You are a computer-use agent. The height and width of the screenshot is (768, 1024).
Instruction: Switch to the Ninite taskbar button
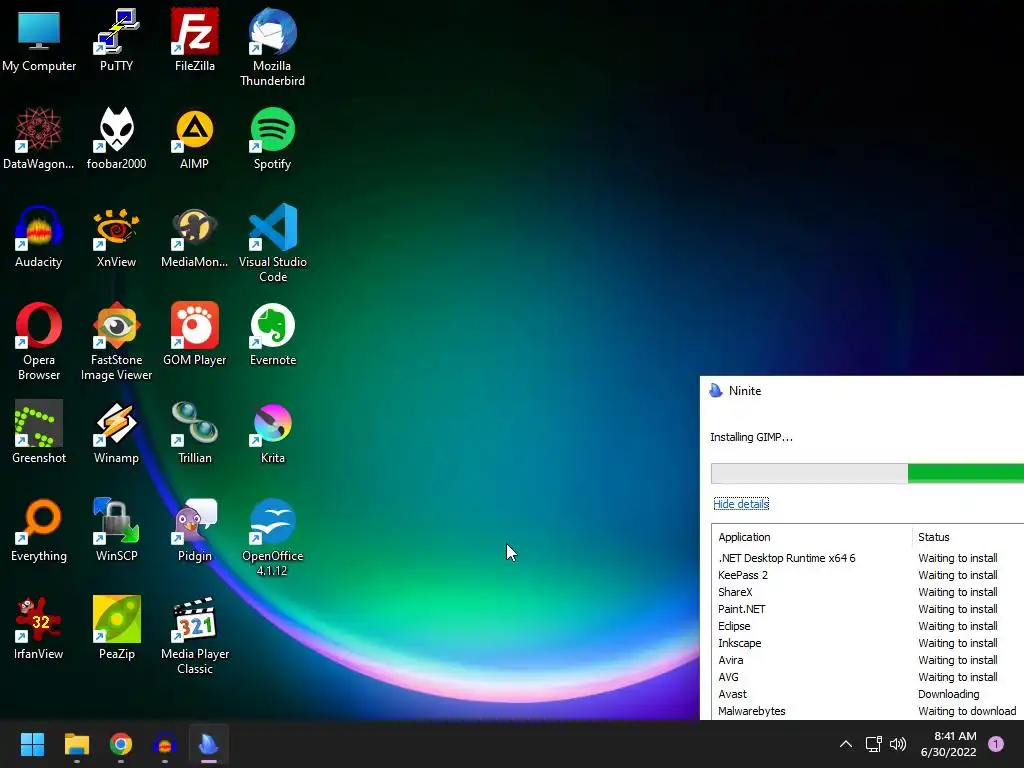pos(209,744)
